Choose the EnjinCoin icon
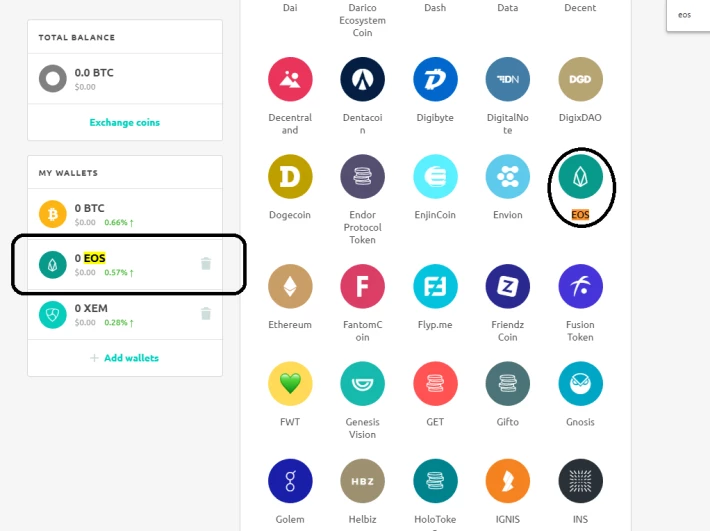Viewport: 710px width, 531px height. pos(435,177)
